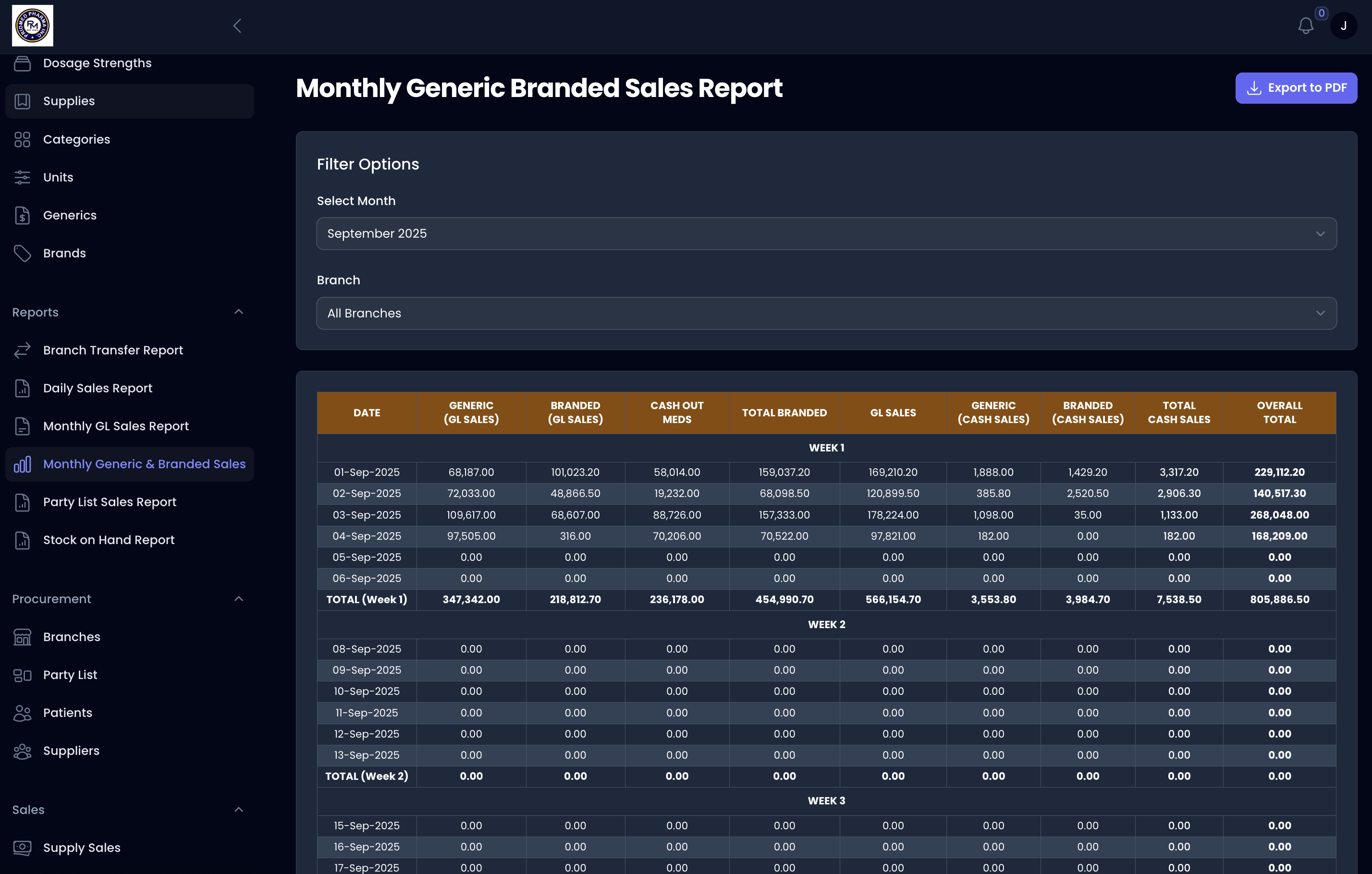
Task: Open Supply Sales via its icon
Action: tap(22, 848)
